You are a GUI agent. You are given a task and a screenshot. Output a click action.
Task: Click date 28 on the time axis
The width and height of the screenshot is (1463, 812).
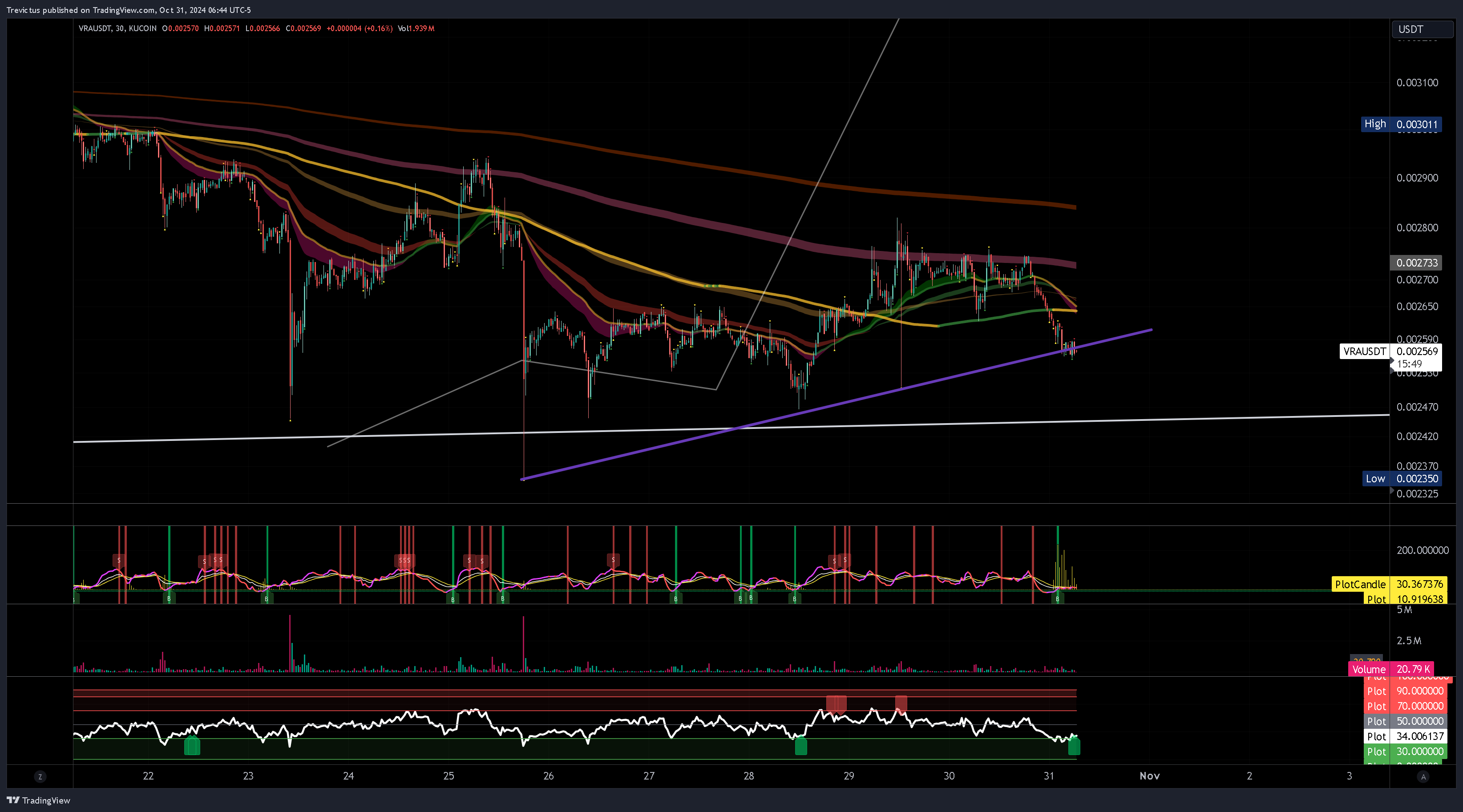(748, 776)
